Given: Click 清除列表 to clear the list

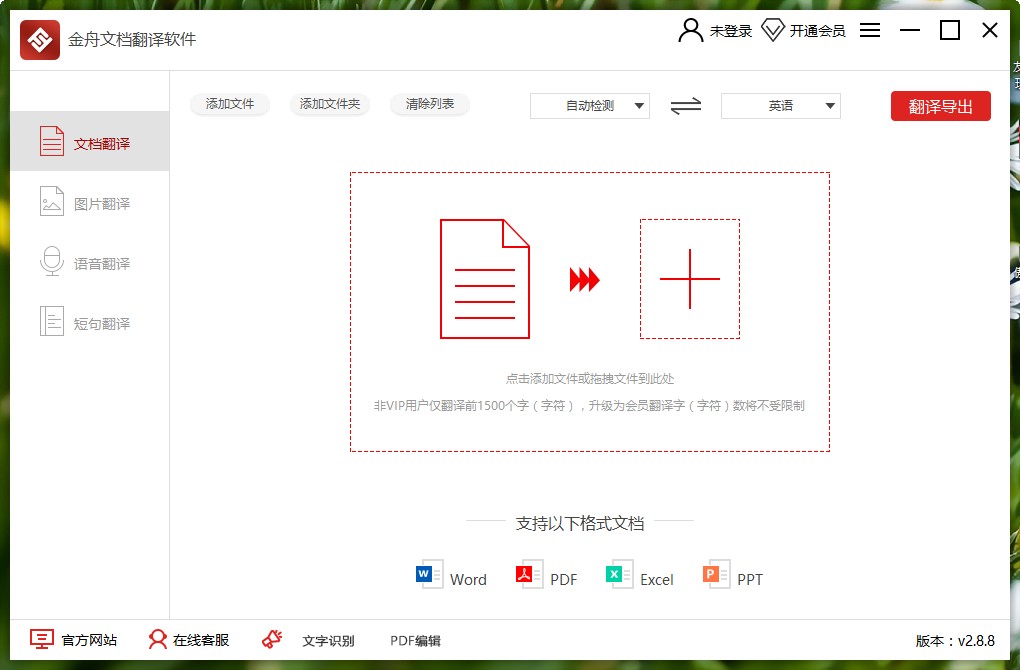Looking at the screenshot, I should pos(430,103).
